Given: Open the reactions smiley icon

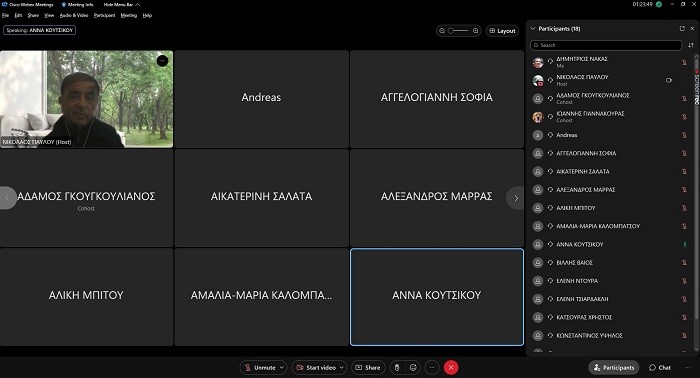Looking at the screenshot, I should pos(413,367).
